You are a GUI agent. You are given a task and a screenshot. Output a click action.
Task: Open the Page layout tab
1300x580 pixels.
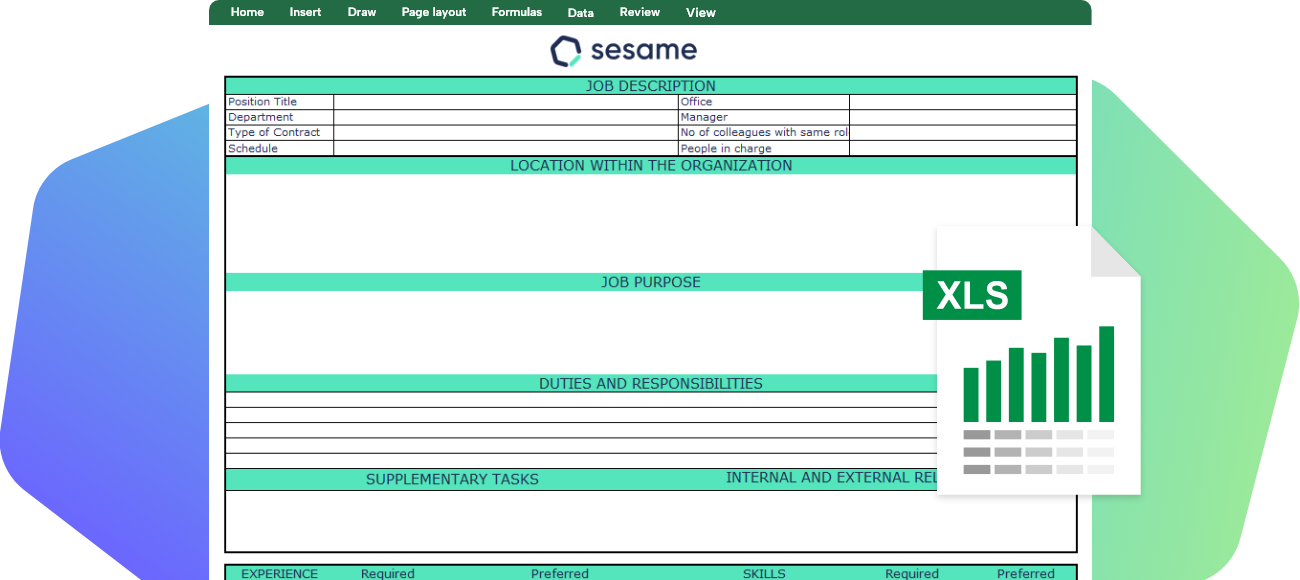click(433, 12)
